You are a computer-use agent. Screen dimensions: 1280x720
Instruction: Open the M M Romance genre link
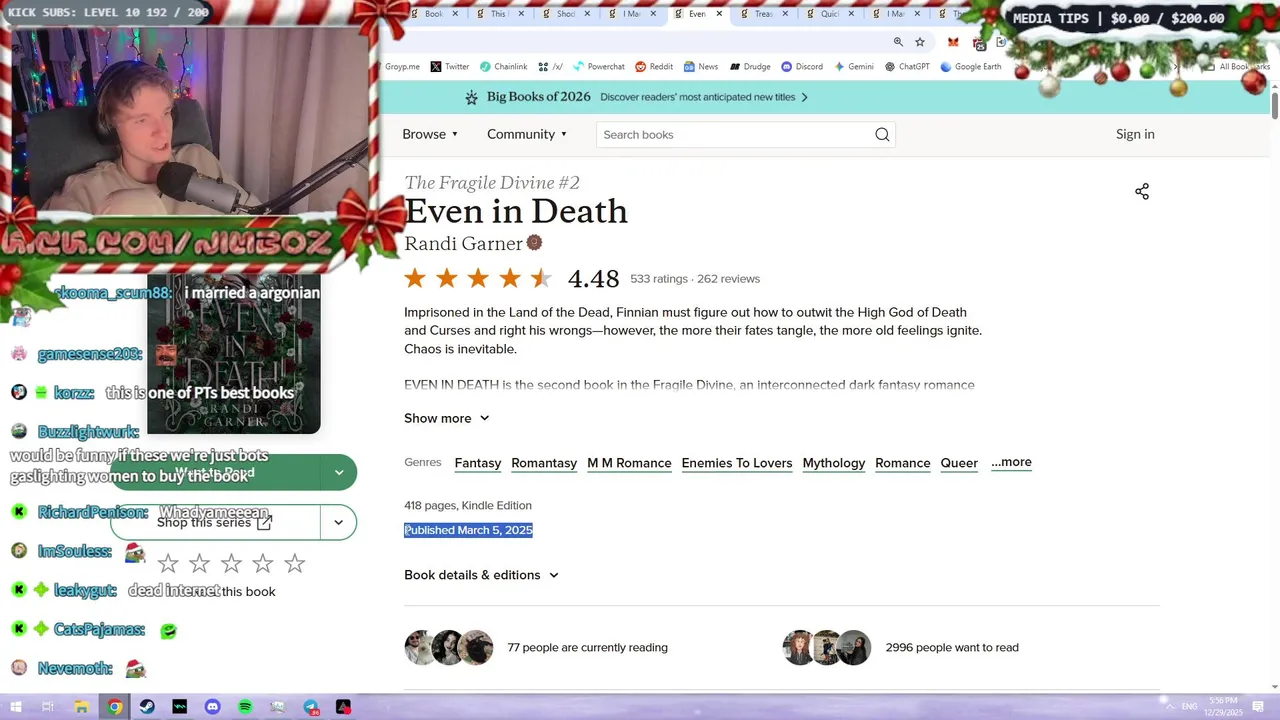[629, 463]
